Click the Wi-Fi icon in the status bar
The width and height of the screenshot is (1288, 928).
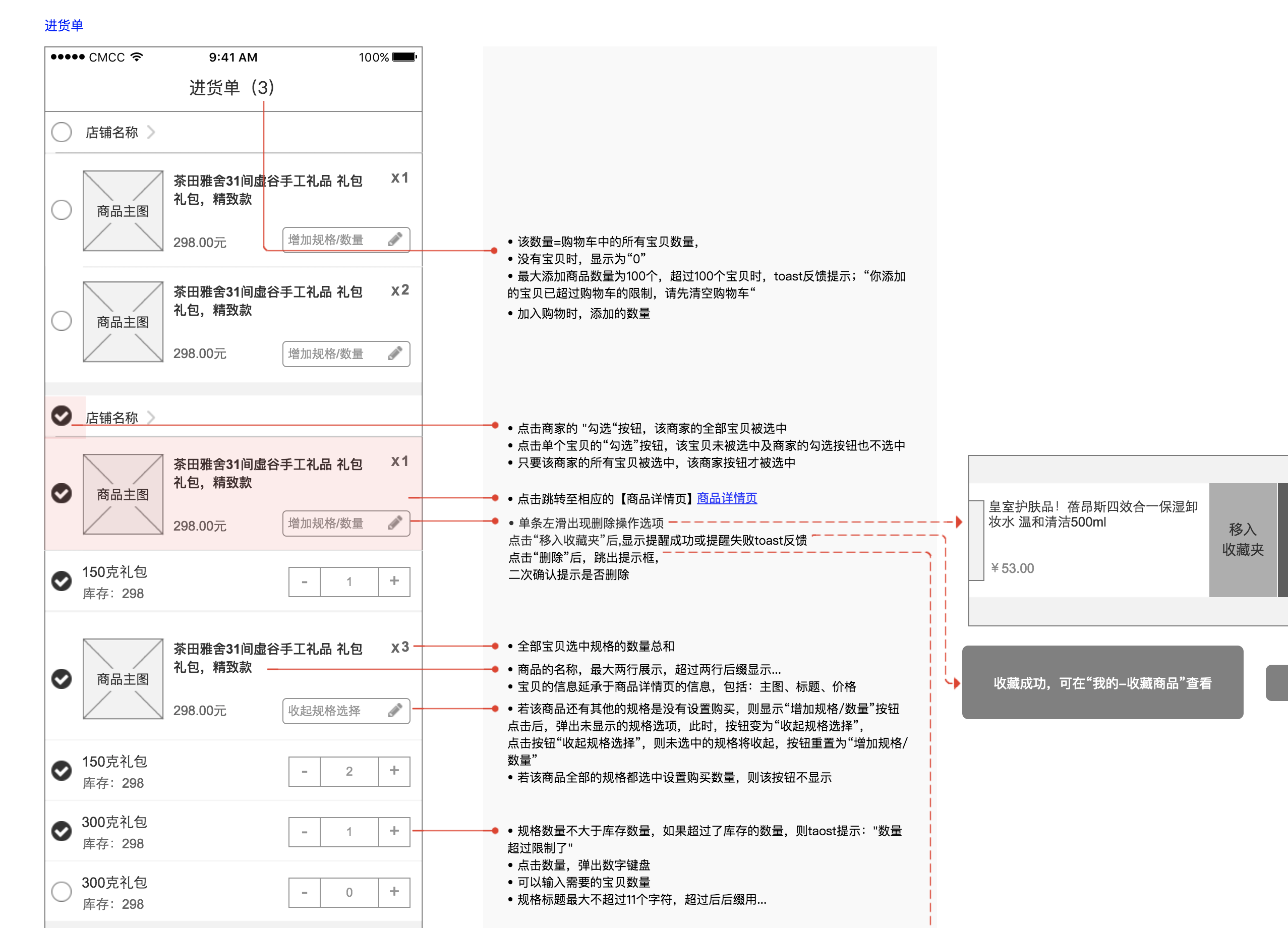pyautogui.click(x=136, y=57)
